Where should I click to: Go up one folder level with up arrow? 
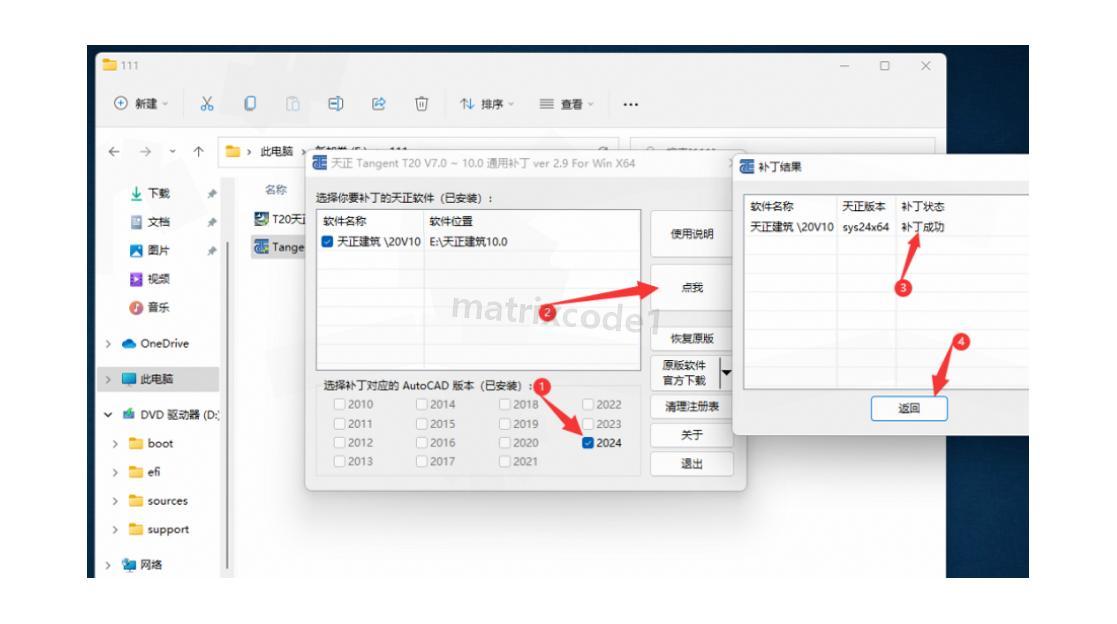(x=198, y=152)
